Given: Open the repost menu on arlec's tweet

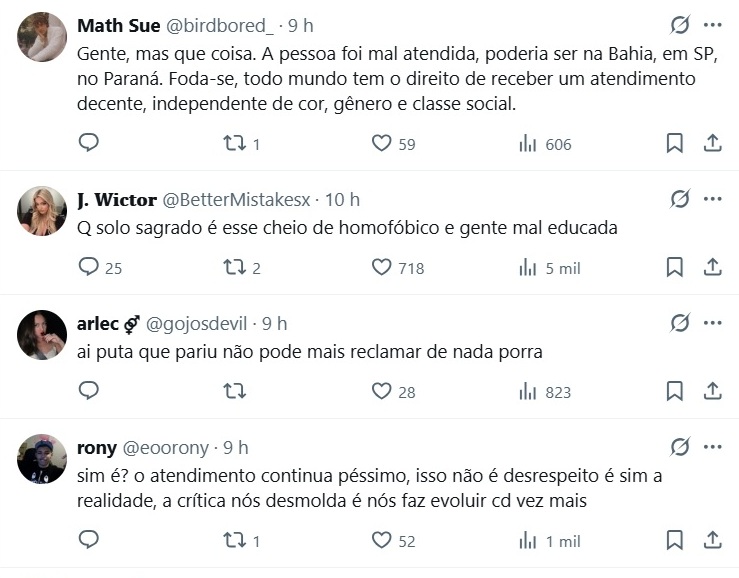Looking at the screenshot, I should tap(234, 391).
